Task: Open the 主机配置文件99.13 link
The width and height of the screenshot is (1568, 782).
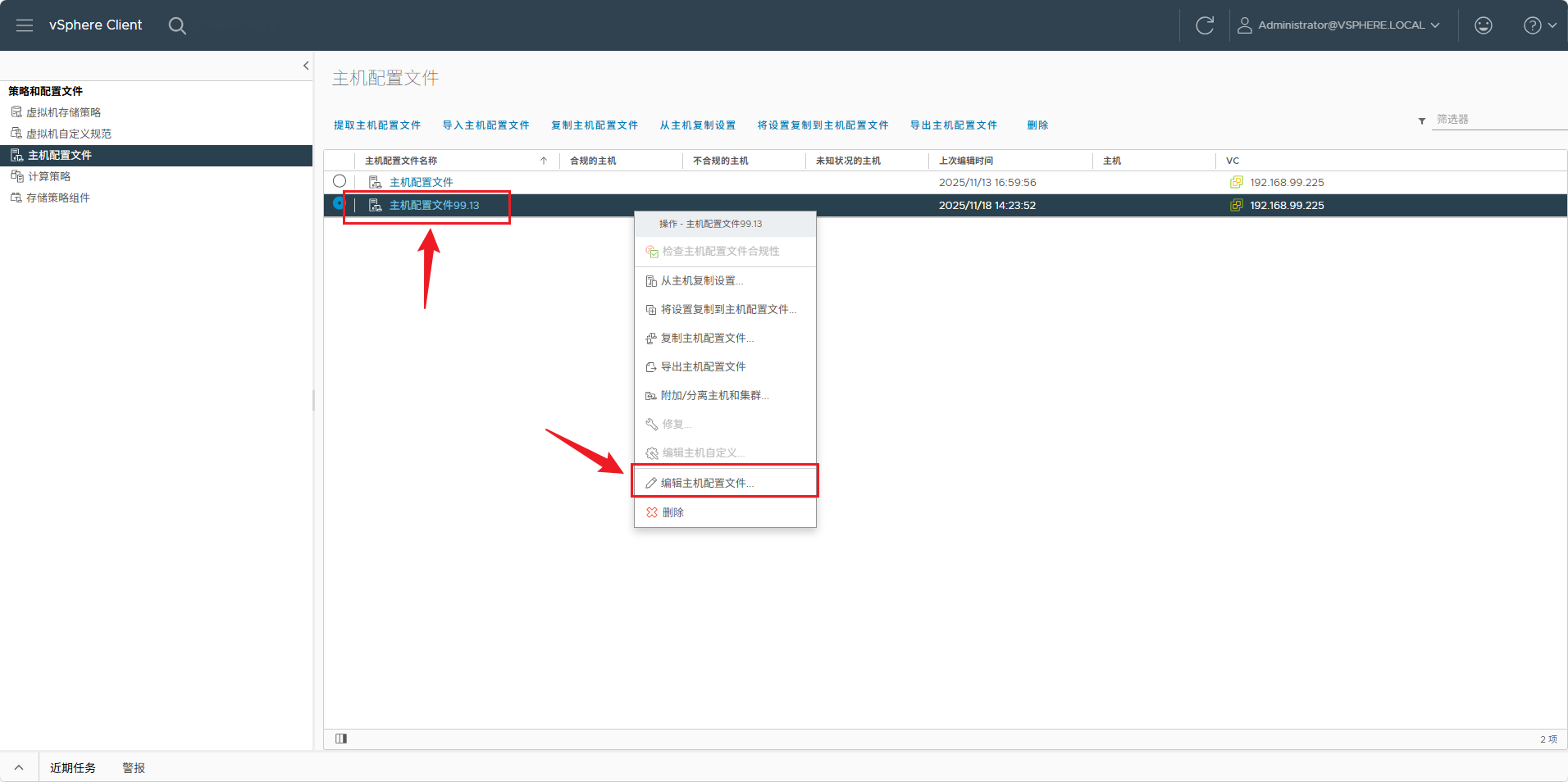Action: (x=435, y=205)
